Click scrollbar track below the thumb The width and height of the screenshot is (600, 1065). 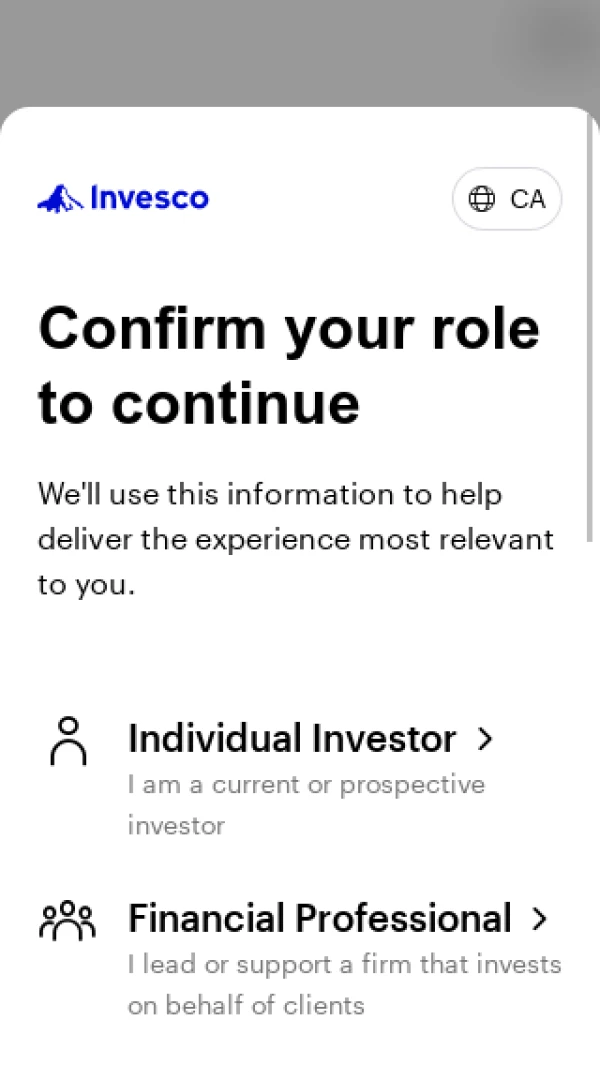point(591,800)
